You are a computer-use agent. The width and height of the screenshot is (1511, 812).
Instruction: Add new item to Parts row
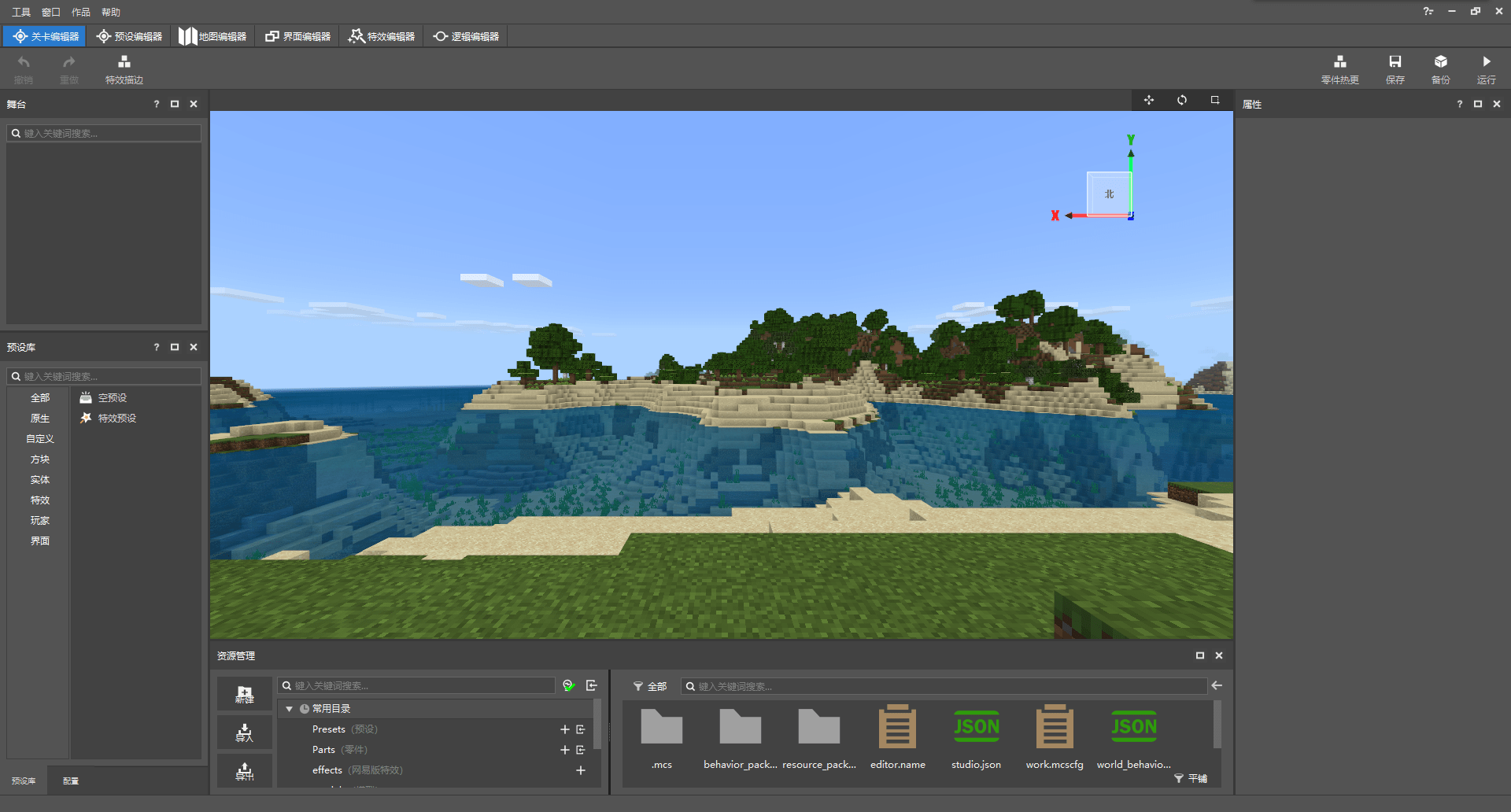[564, 750]
